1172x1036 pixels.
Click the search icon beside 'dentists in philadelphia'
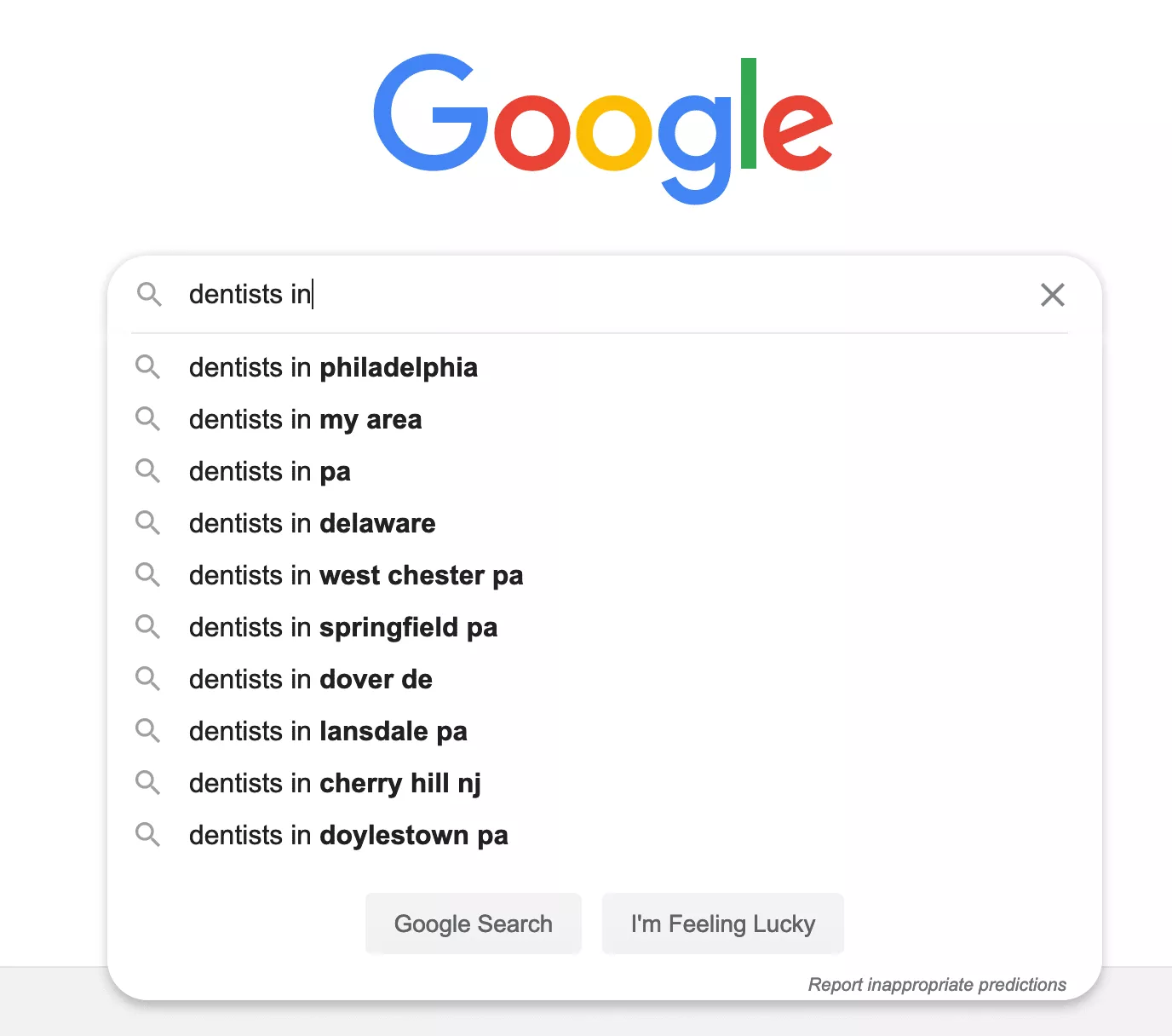pyautogui.click(x=148, y=367)
